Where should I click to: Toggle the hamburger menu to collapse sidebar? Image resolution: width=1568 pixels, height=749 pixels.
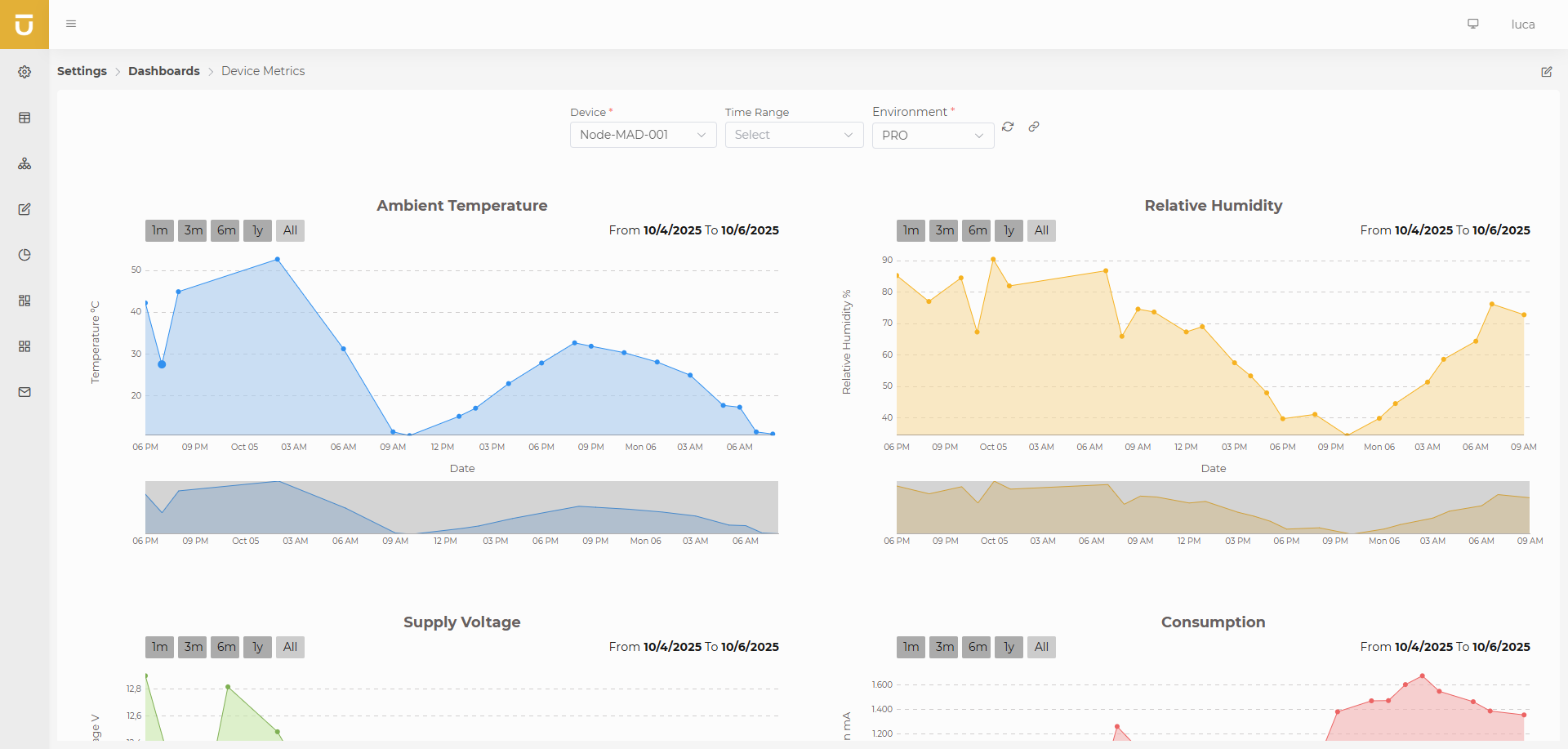tap(71, 24)
